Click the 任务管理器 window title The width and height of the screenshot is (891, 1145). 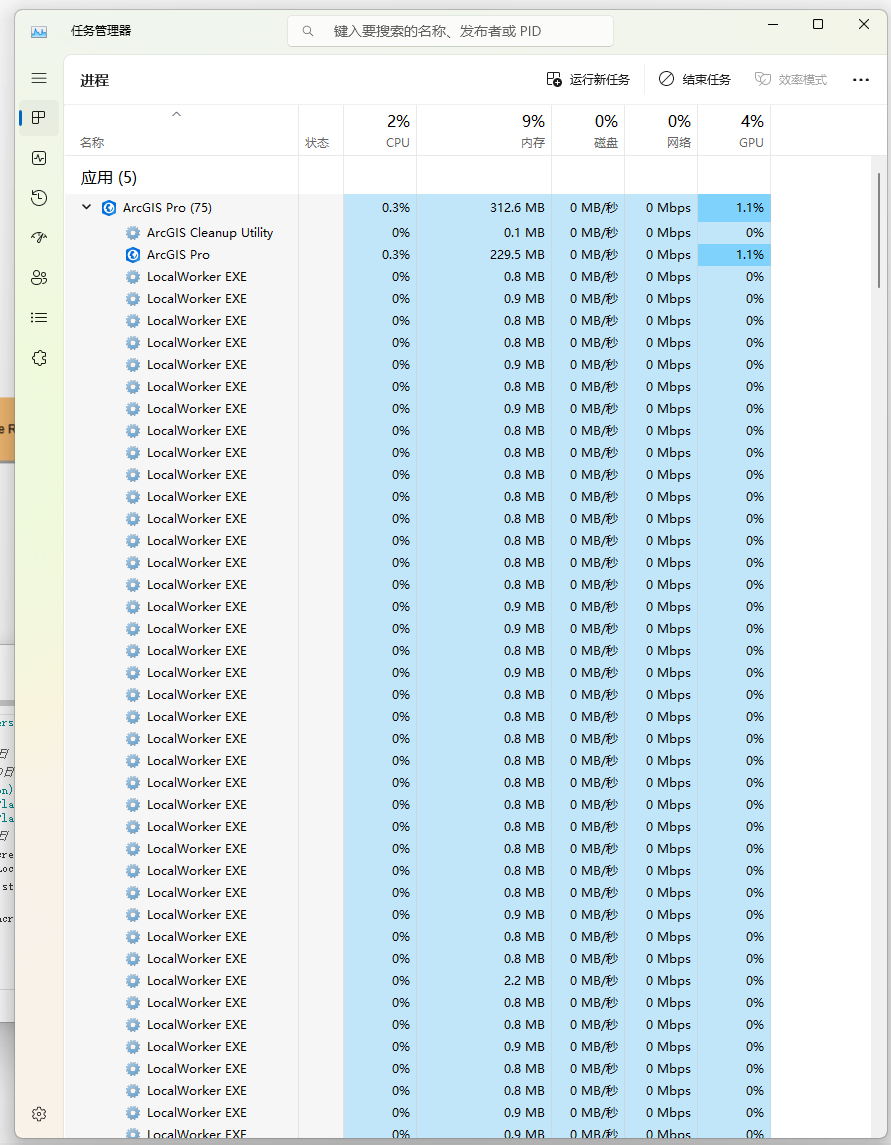point(101,31)
